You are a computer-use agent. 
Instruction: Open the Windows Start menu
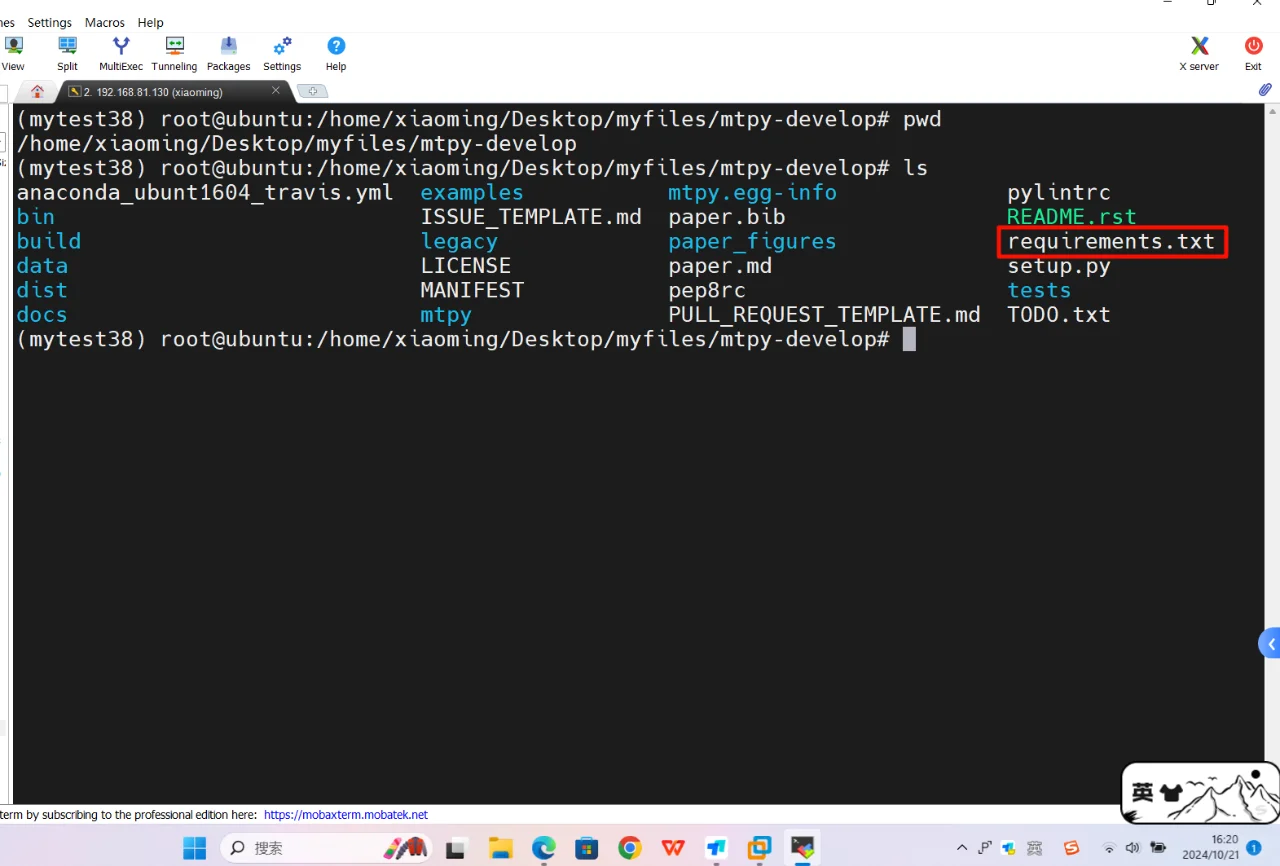pos(194,848)
